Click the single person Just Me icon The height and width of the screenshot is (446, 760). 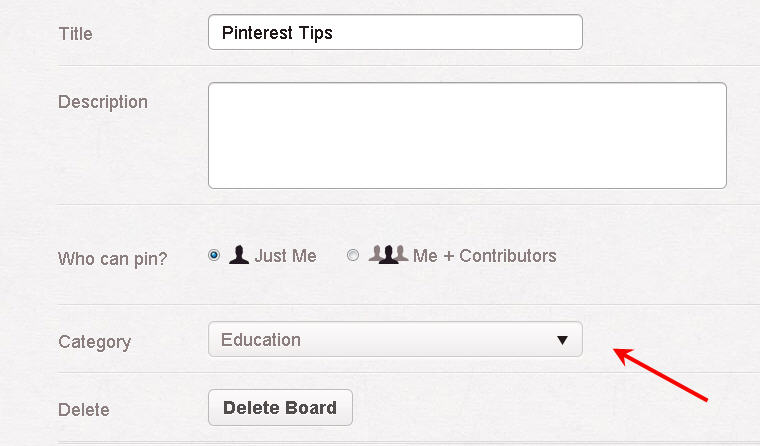(238, 255)
